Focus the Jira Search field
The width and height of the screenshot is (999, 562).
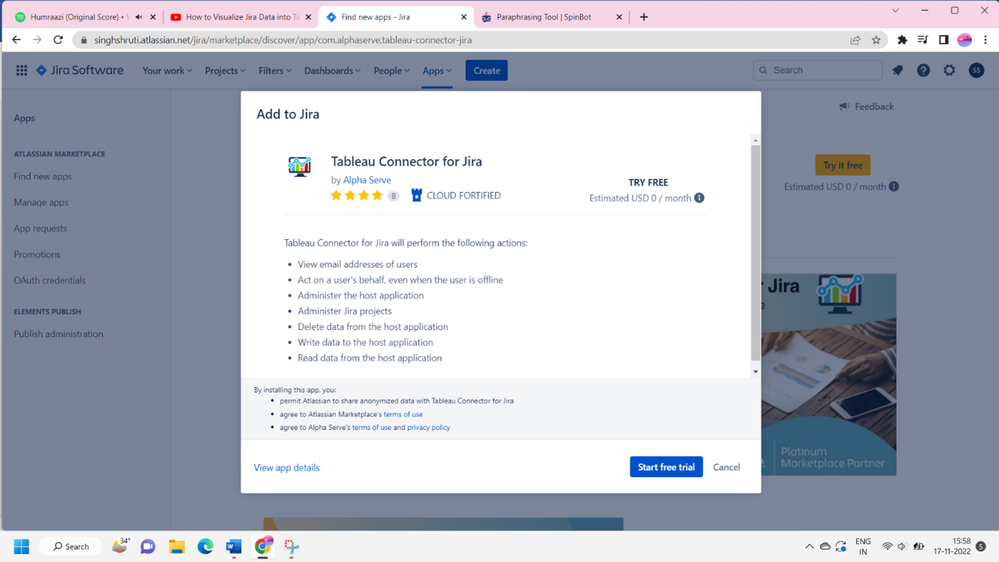pos(817,70)
